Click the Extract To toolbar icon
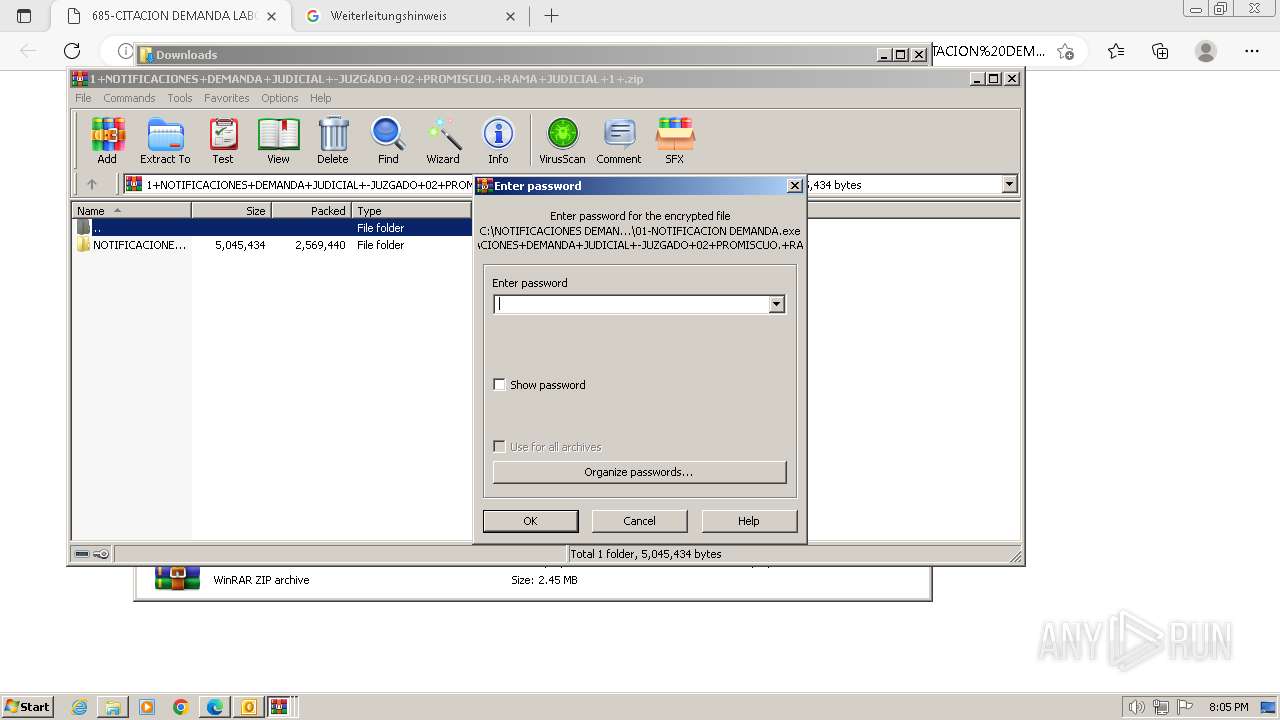The width and height of the screenshot is (1280, 720). (x=165, y=140)
